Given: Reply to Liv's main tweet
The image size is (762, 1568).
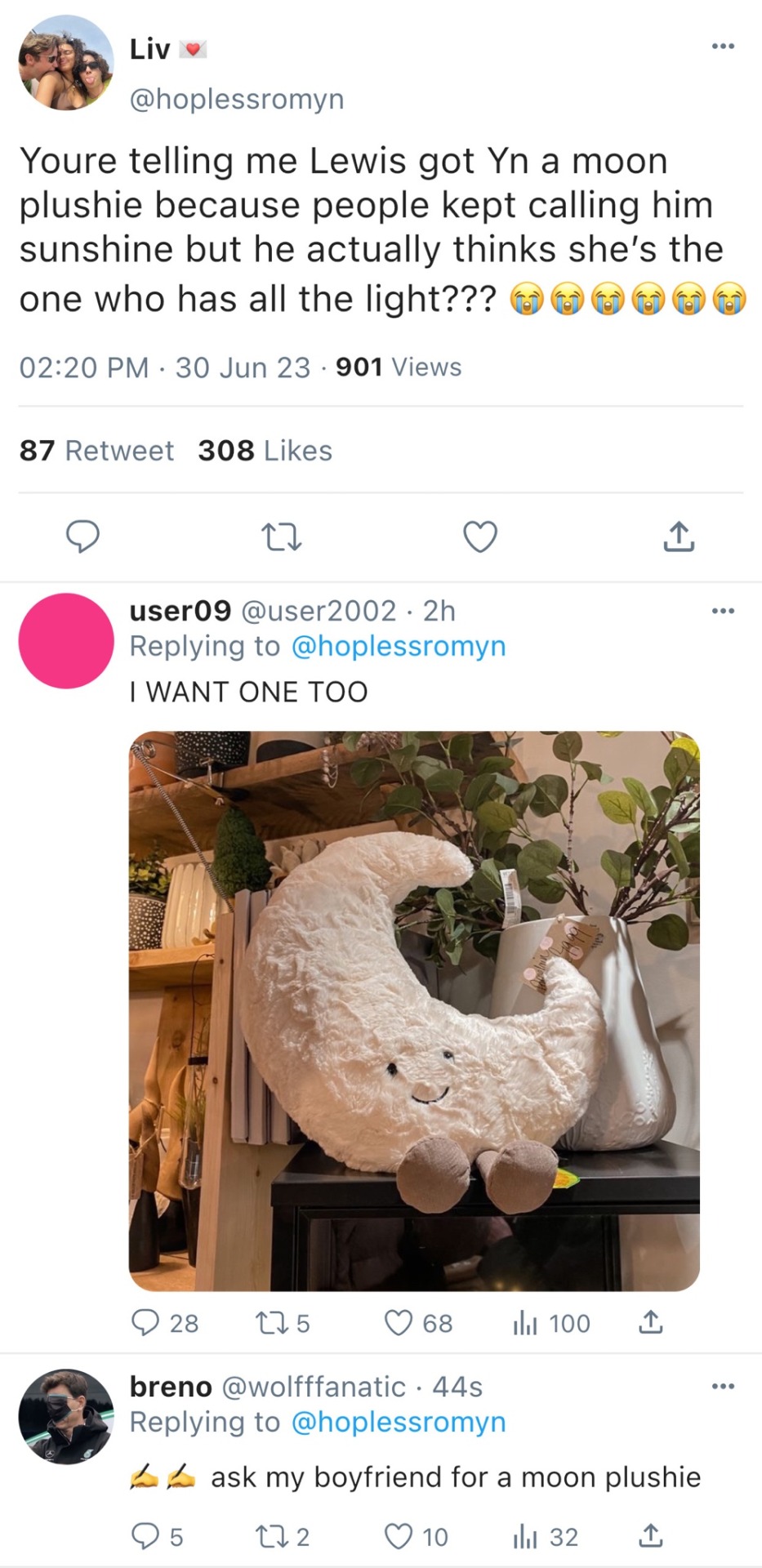Looking at the screenshot, I should pos(82,537).
